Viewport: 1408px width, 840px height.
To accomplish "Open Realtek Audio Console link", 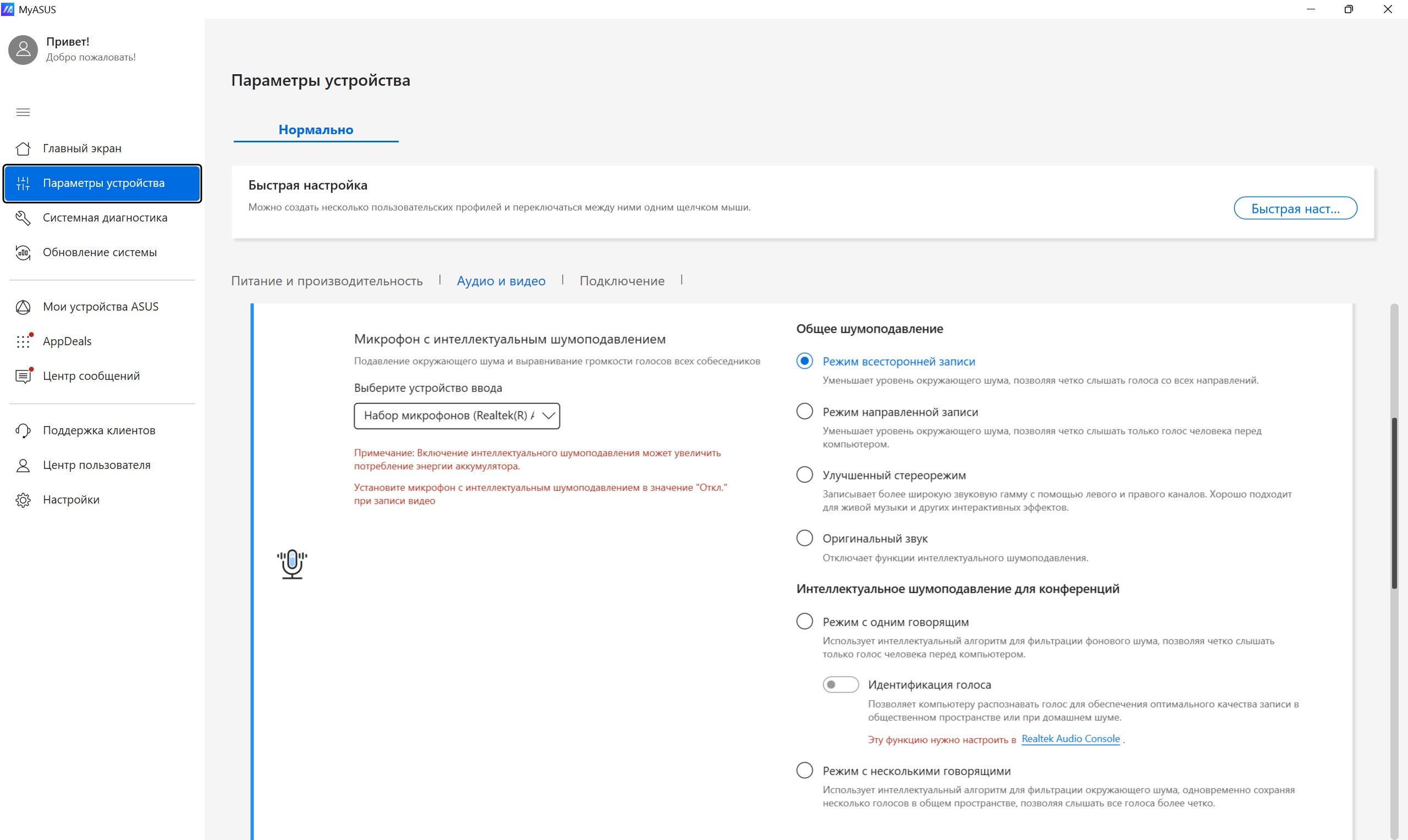I will (x=1071, y=739).
